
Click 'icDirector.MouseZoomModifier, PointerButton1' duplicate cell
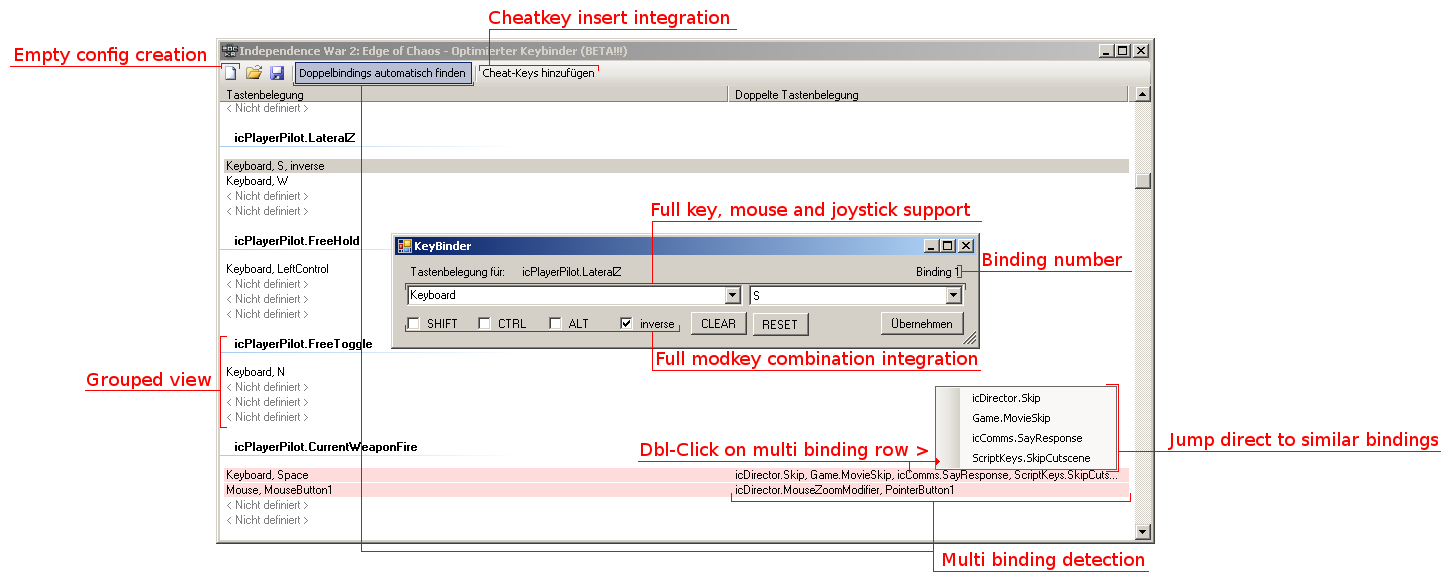pyautogui.click(x=845, y=490)
